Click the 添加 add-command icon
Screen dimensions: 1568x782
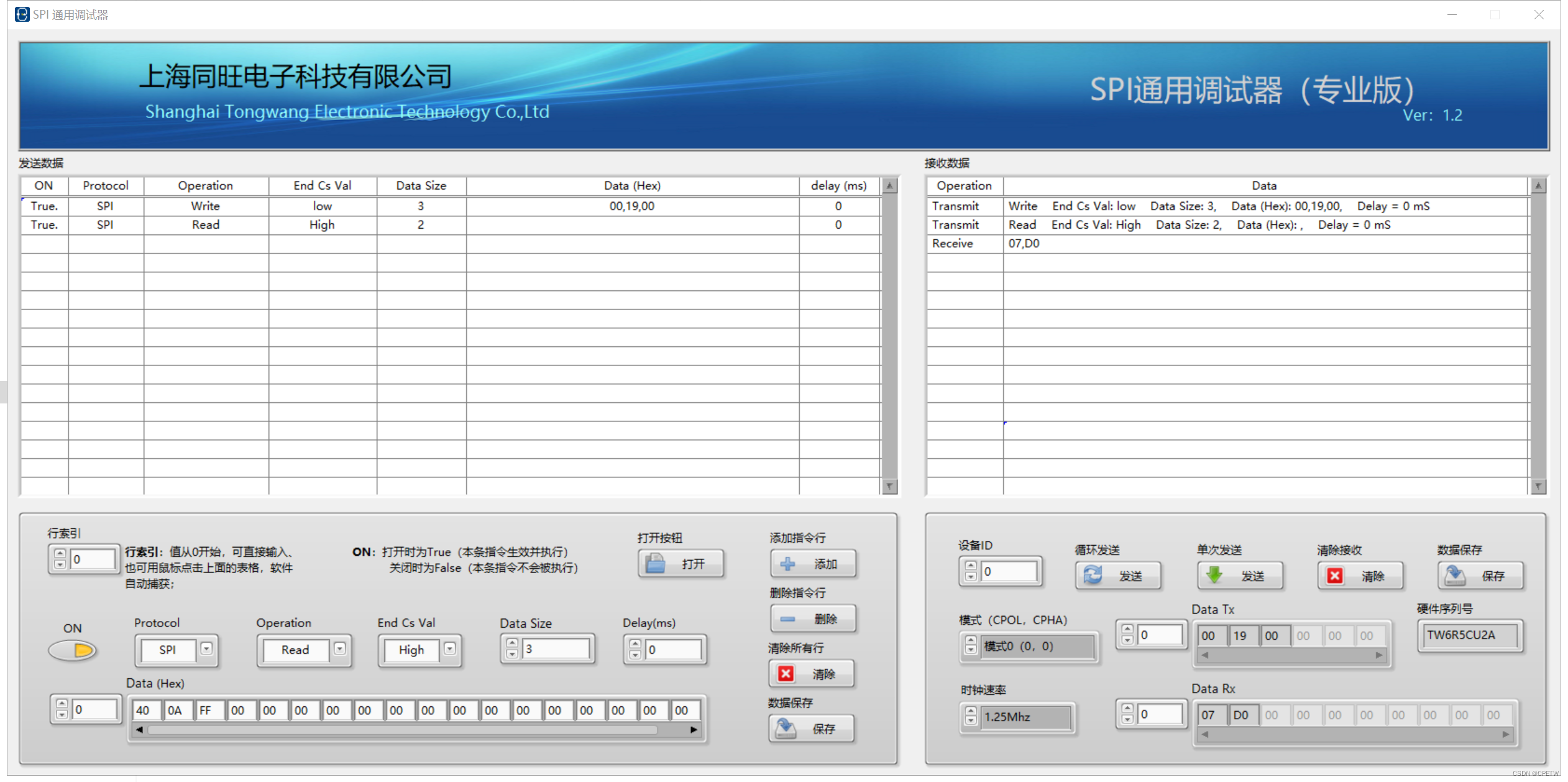pos(787,564)
